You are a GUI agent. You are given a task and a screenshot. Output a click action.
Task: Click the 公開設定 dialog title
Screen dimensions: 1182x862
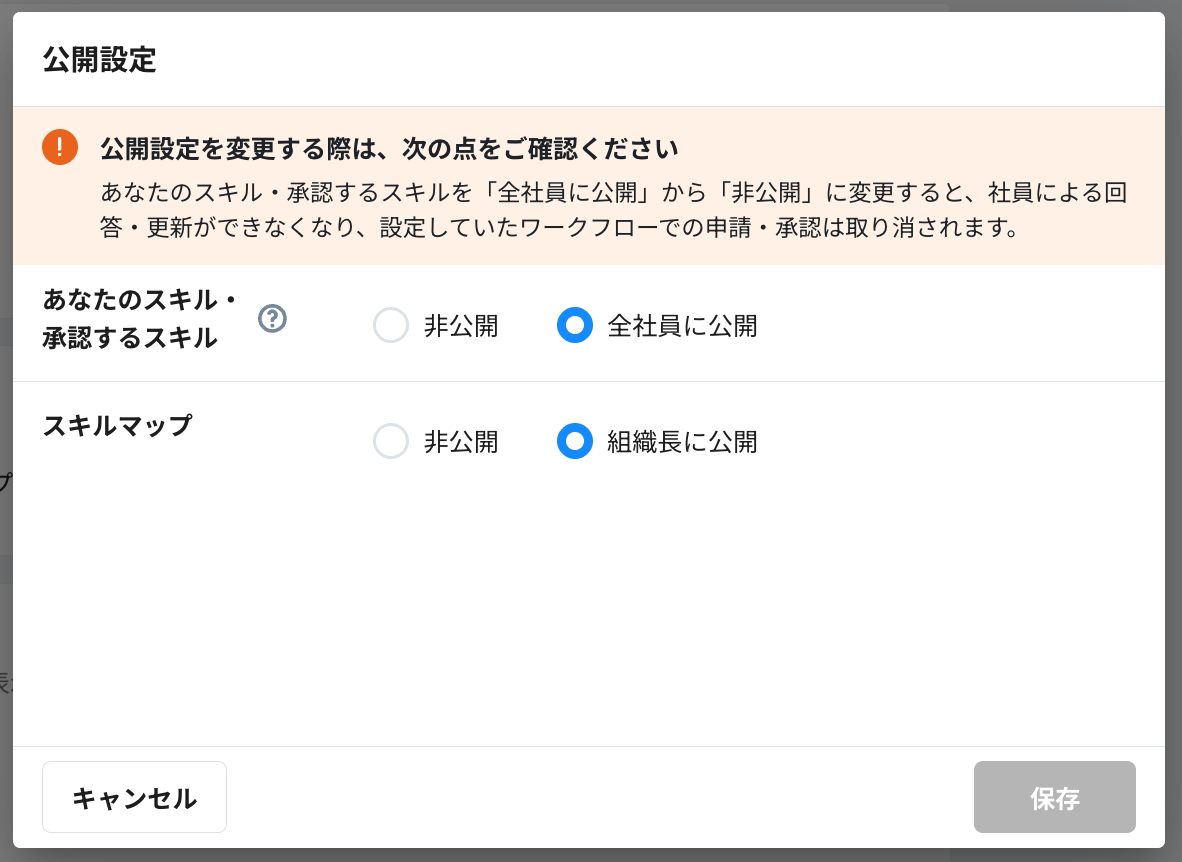(99, 60)
